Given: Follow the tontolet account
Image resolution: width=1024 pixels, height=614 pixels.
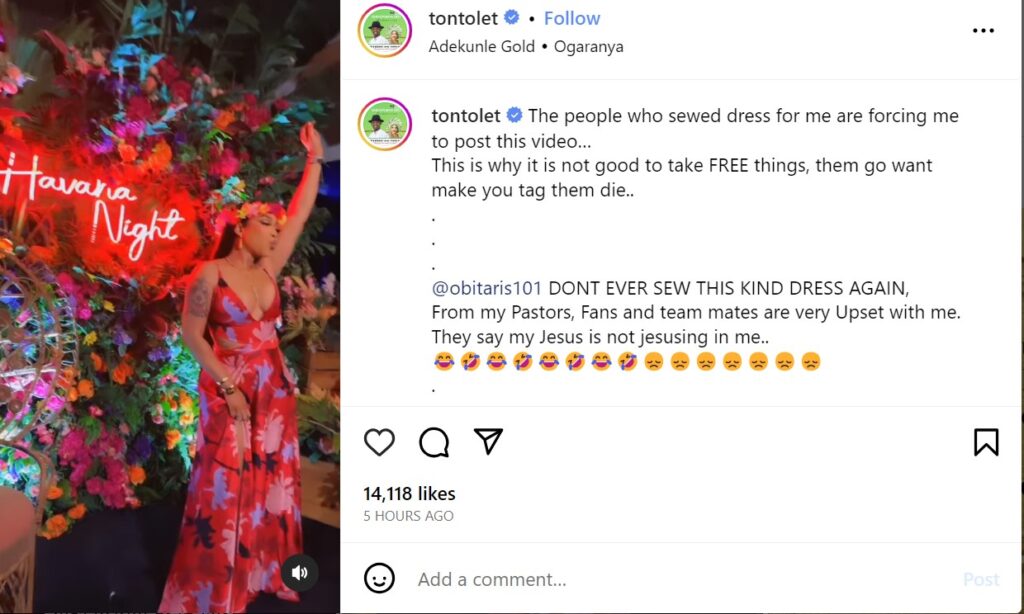Looking at the screenshot, I should [x=572, y=19].
